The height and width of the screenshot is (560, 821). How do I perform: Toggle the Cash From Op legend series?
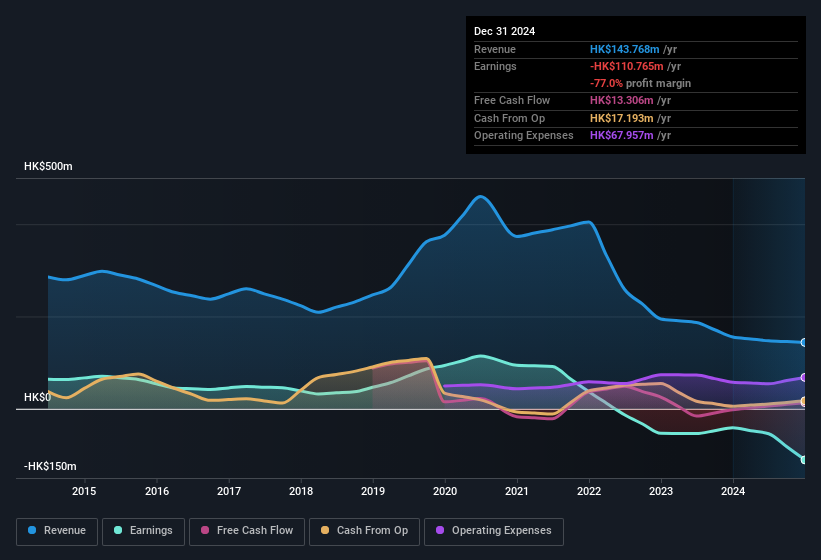pos(364,531)
